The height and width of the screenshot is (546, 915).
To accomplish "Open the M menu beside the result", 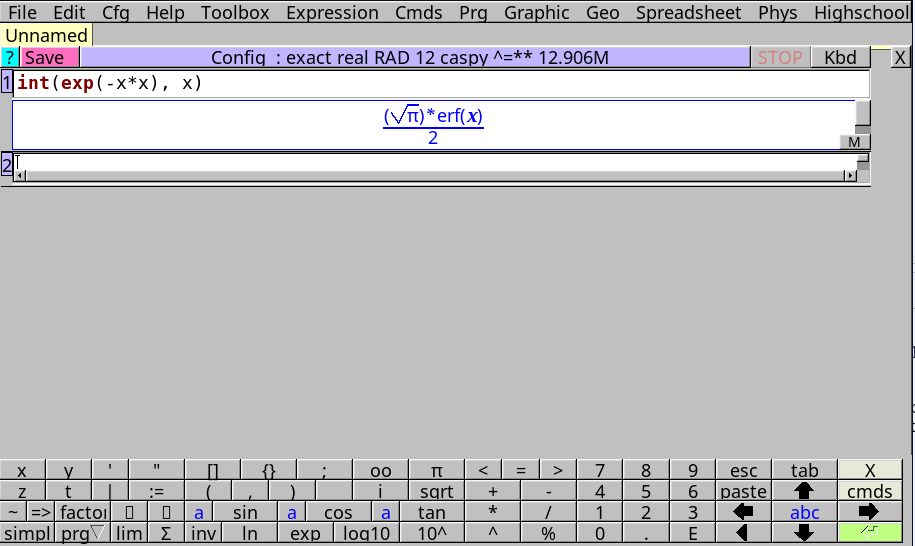I will point(854,142).
